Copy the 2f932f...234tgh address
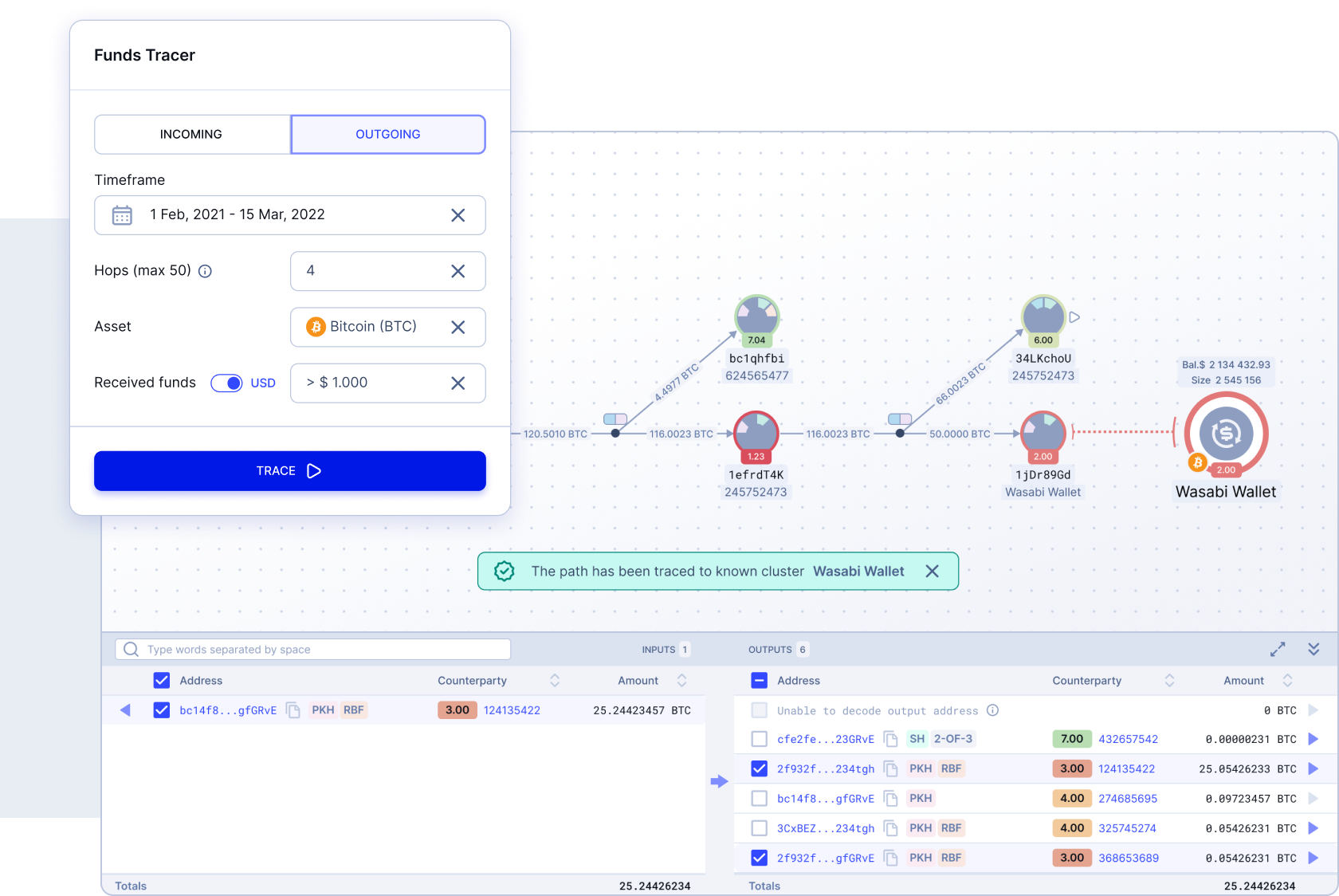The width and height of the screenshot is (1339, 896). coord(891,769)
